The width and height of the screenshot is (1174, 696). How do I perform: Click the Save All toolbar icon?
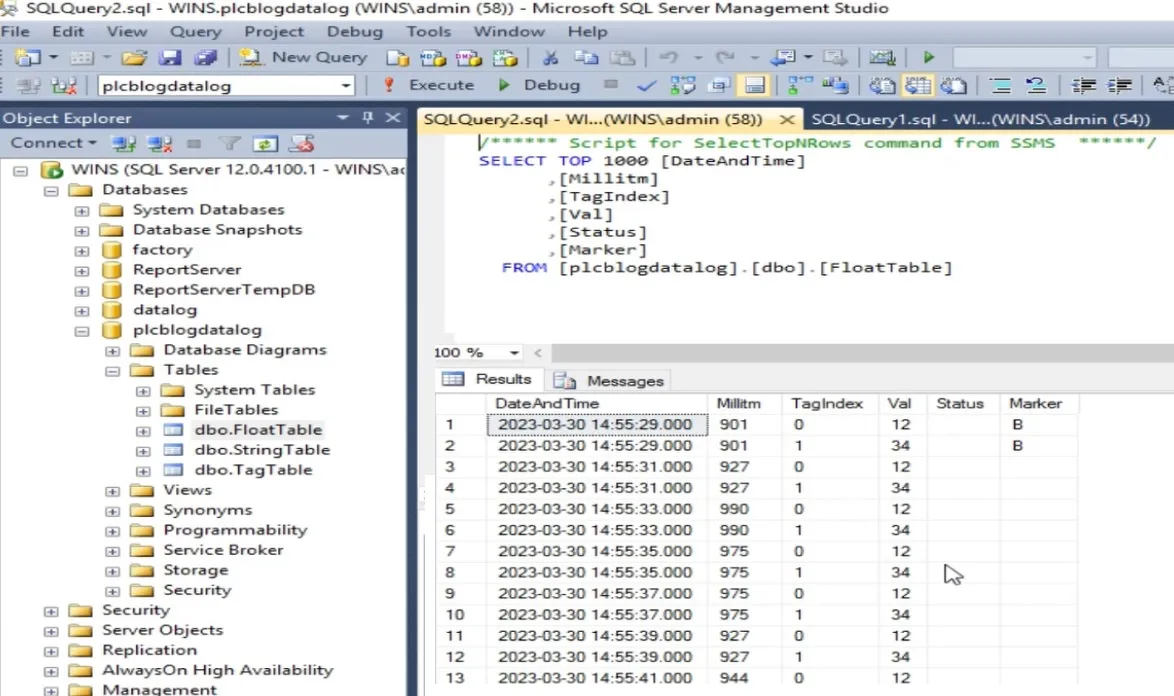pyautogui.click(x=204, y=57)
